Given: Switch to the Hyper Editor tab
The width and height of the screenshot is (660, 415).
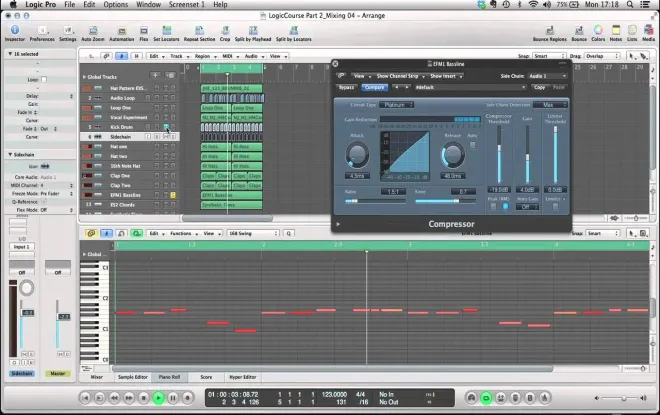Looking at the screenshot, I should pos(242,377).
